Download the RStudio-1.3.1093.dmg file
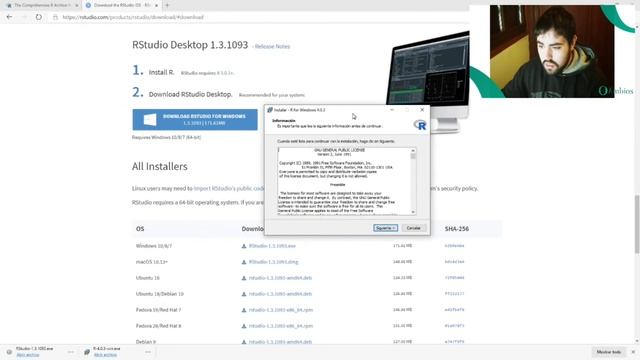 pyautogui.click(x=273, y=262)
